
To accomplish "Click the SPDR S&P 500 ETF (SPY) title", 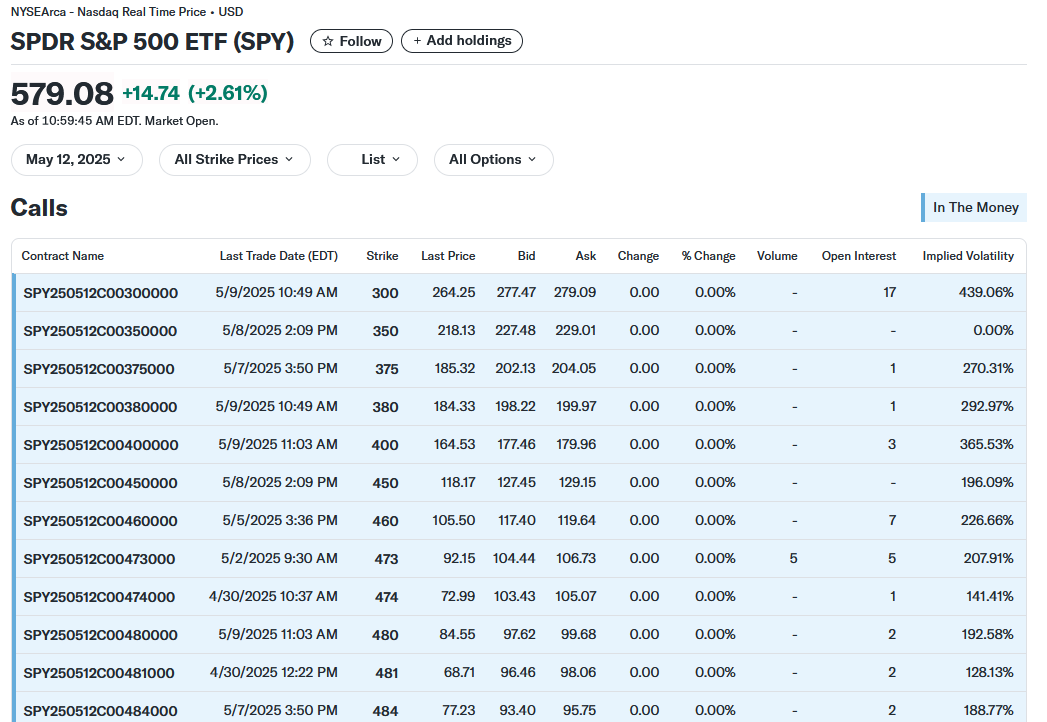I will pos(152,41).
